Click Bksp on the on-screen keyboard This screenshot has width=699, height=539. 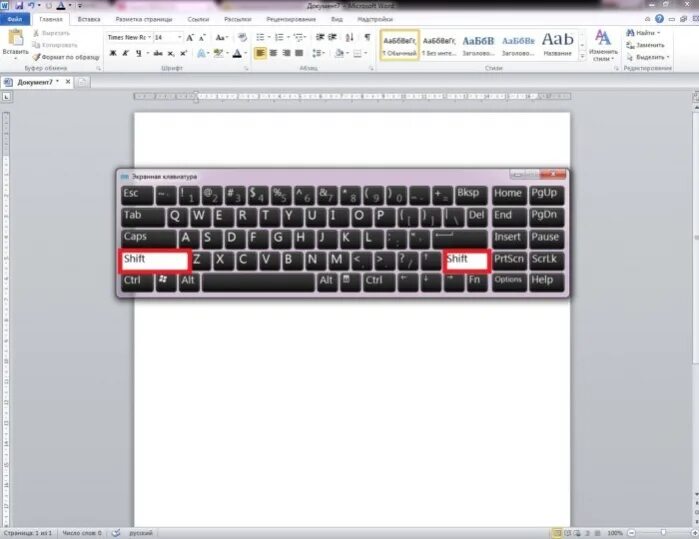(471, 195)
